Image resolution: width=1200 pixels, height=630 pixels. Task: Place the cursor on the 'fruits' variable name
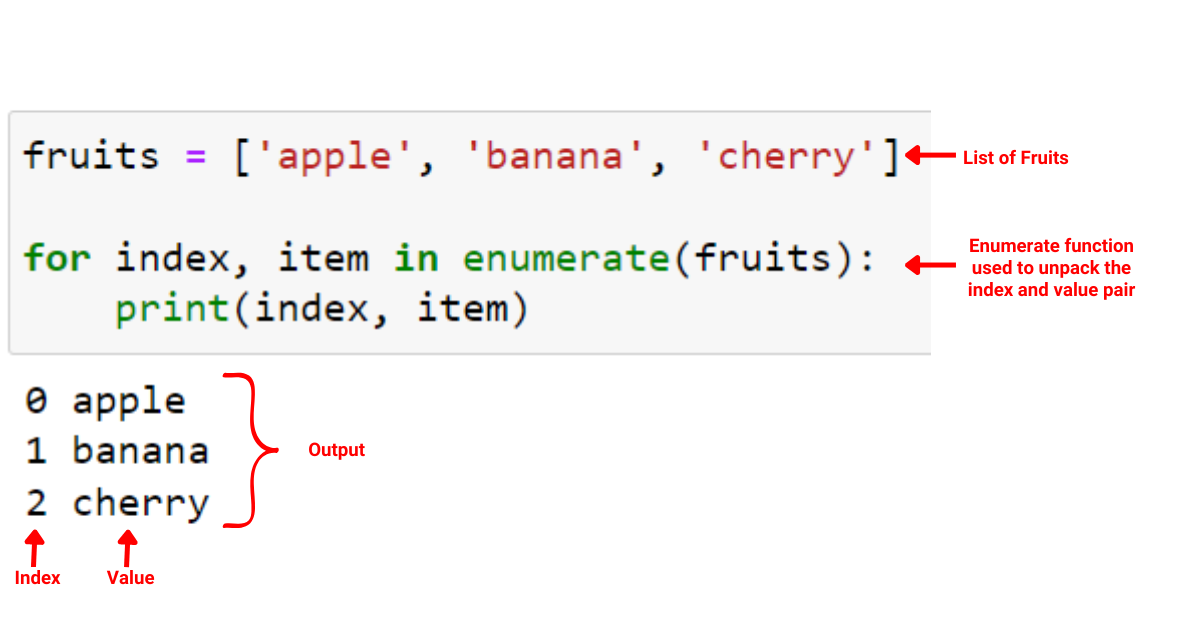pyautogui.click(x=91, y=156)
